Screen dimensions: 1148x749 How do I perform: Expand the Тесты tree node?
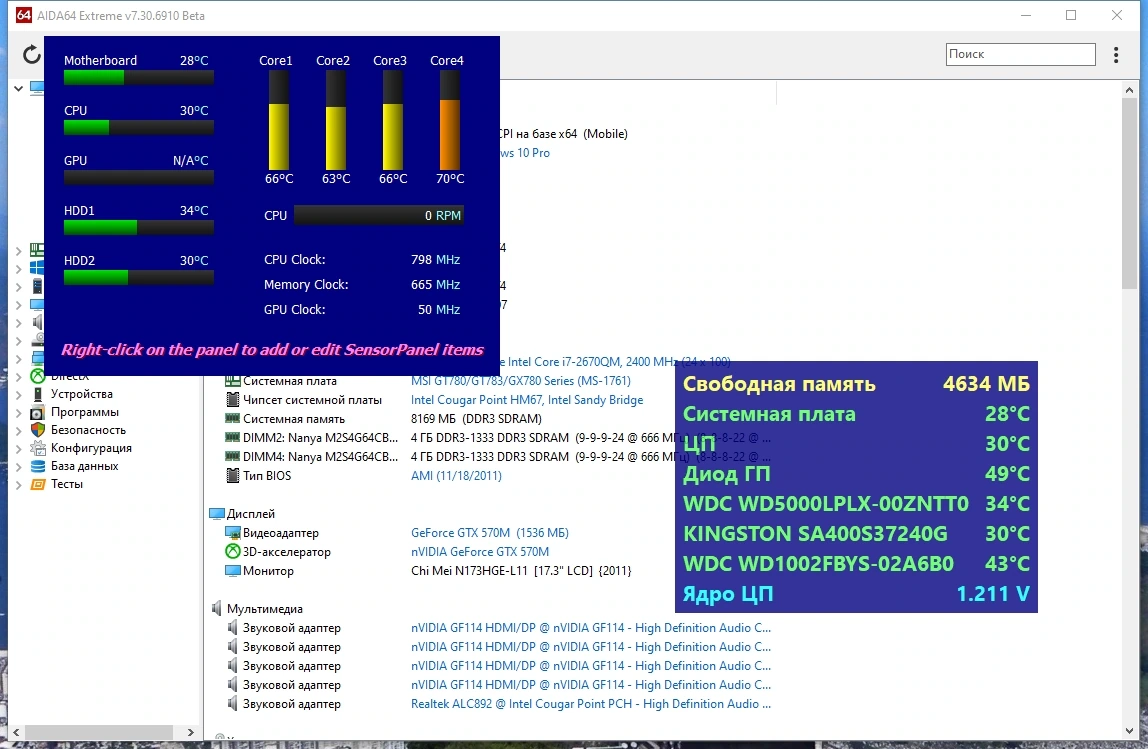[x=18, y=485]
